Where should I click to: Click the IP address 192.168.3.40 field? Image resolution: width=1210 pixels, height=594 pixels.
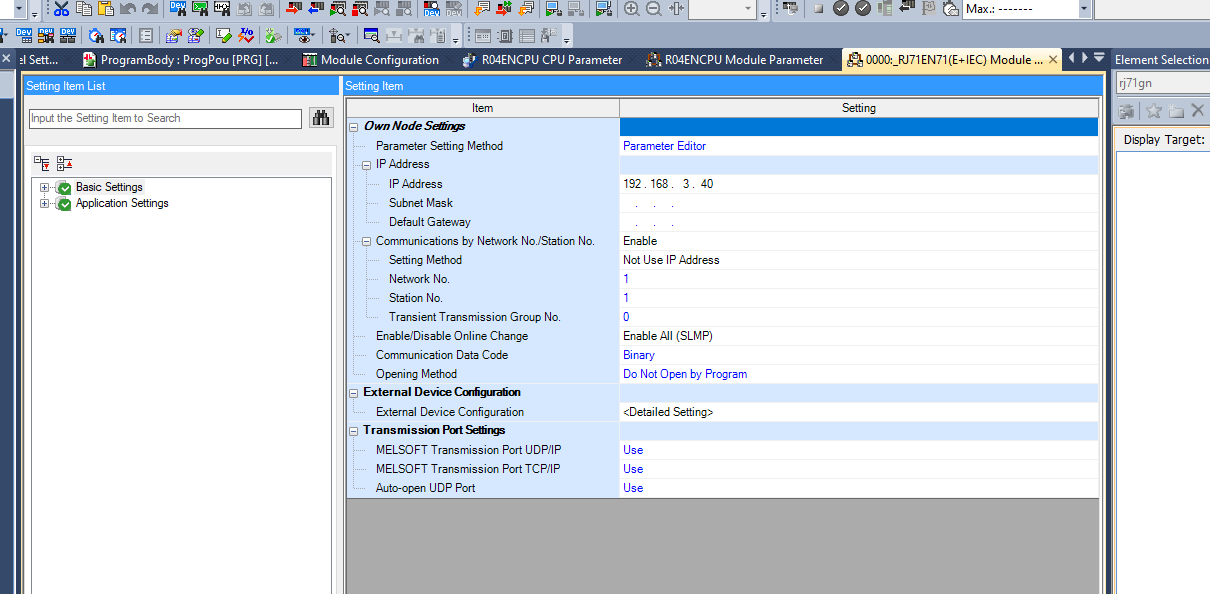[x=859, y=184]
